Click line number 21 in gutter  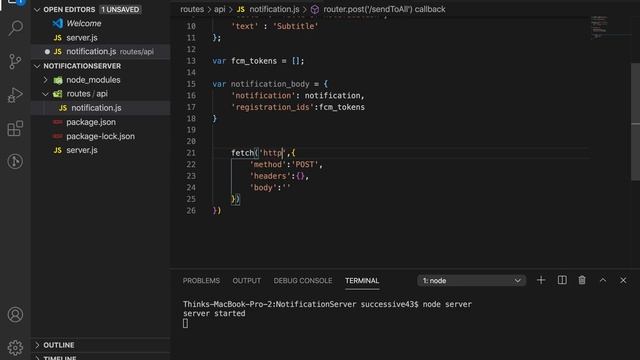191,153
